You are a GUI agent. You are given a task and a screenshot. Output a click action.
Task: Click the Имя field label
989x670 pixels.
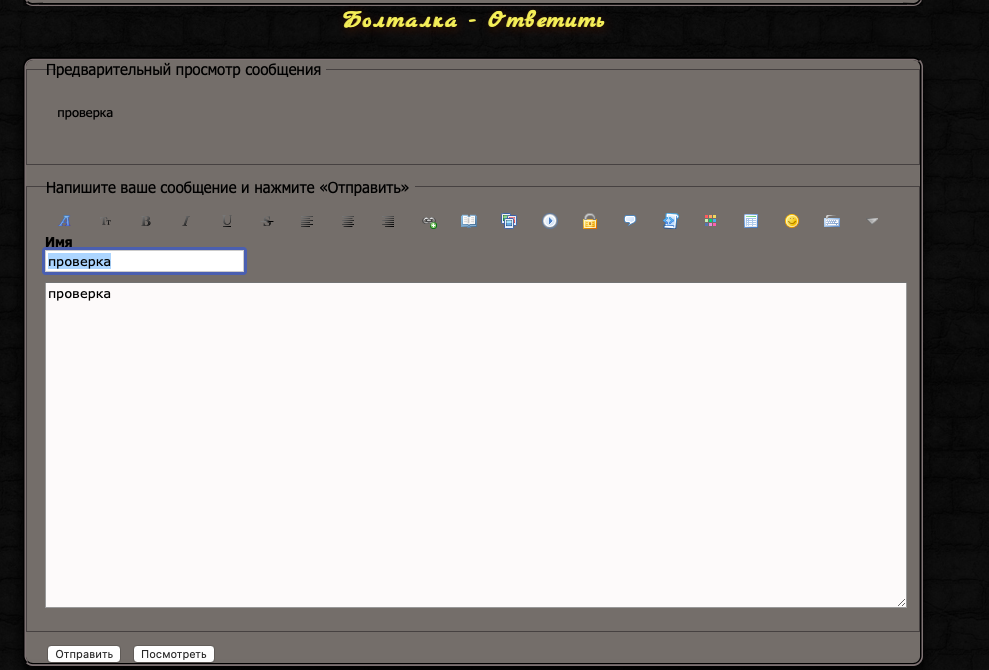click(59, 242)
